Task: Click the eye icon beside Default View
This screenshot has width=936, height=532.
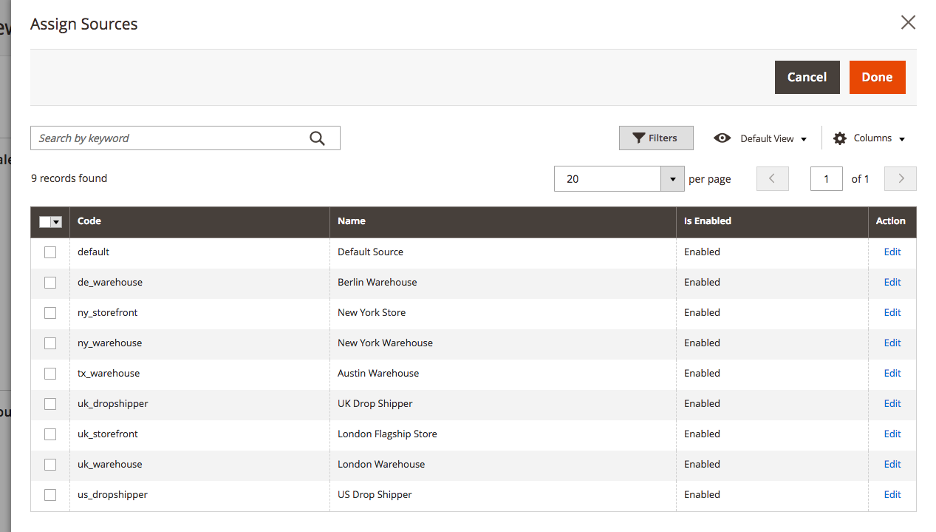Action: pos(722,138)
